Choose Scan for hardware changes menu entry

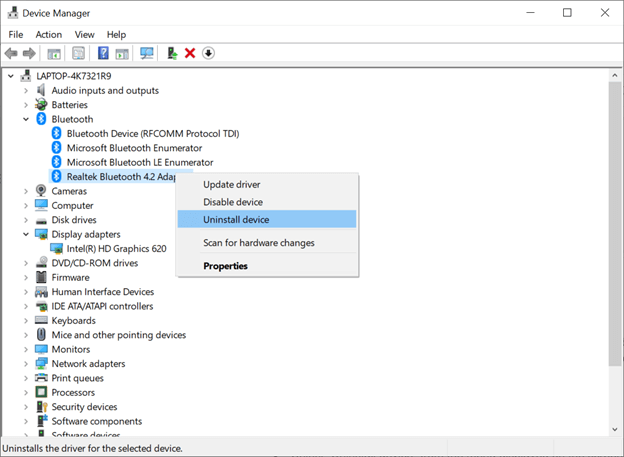click(x=267, y=243)
